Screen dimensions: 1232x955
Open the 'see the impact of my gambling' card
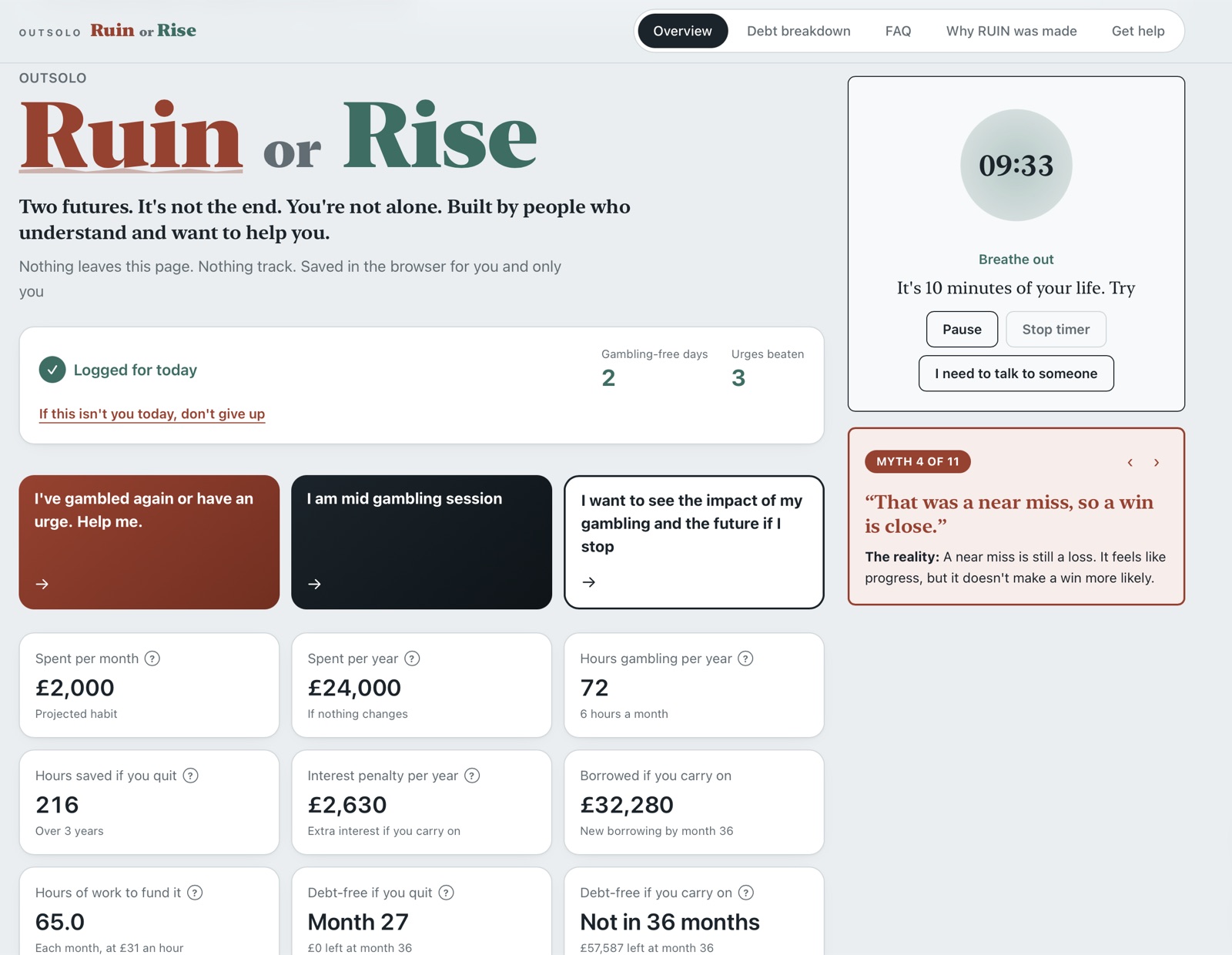[x=694, y=542]
